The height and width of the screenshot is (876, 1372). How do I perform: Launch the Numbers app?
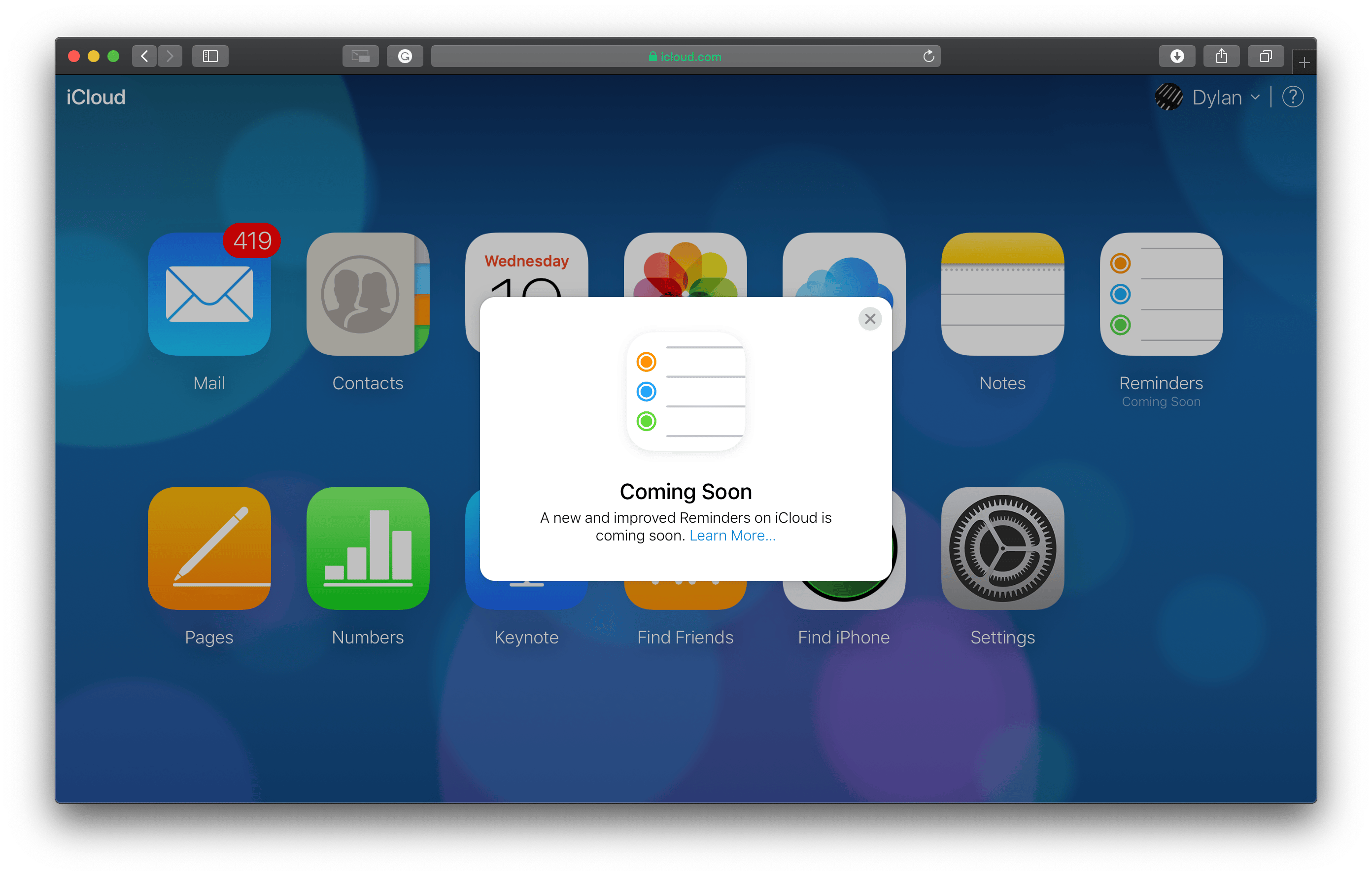[368, 548]
